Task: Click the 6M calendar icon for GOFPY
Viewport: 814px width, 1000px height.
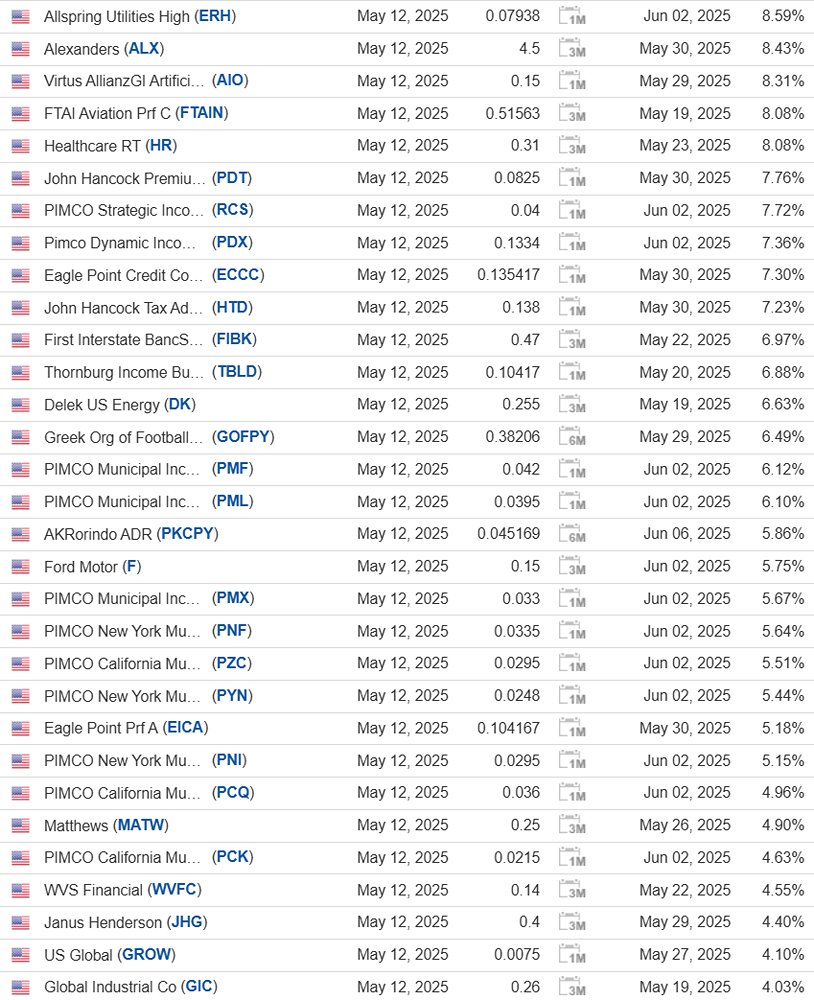Action: tap(572, 437)
